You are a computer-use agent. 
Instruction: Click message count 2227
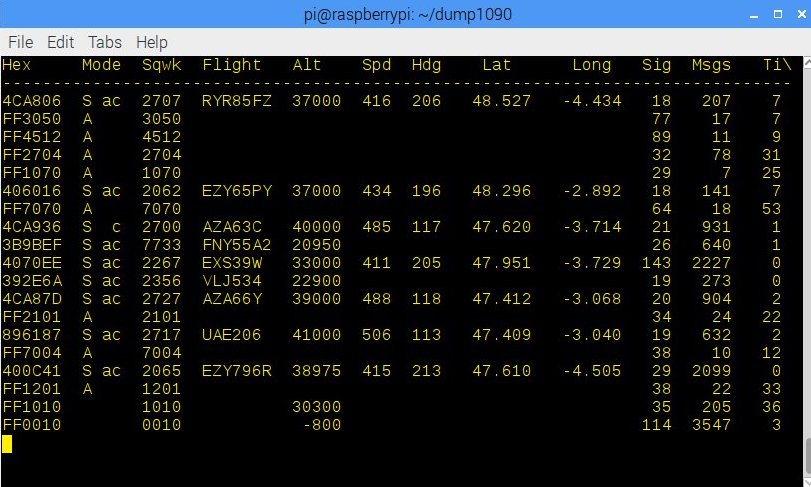pos(712,263)
